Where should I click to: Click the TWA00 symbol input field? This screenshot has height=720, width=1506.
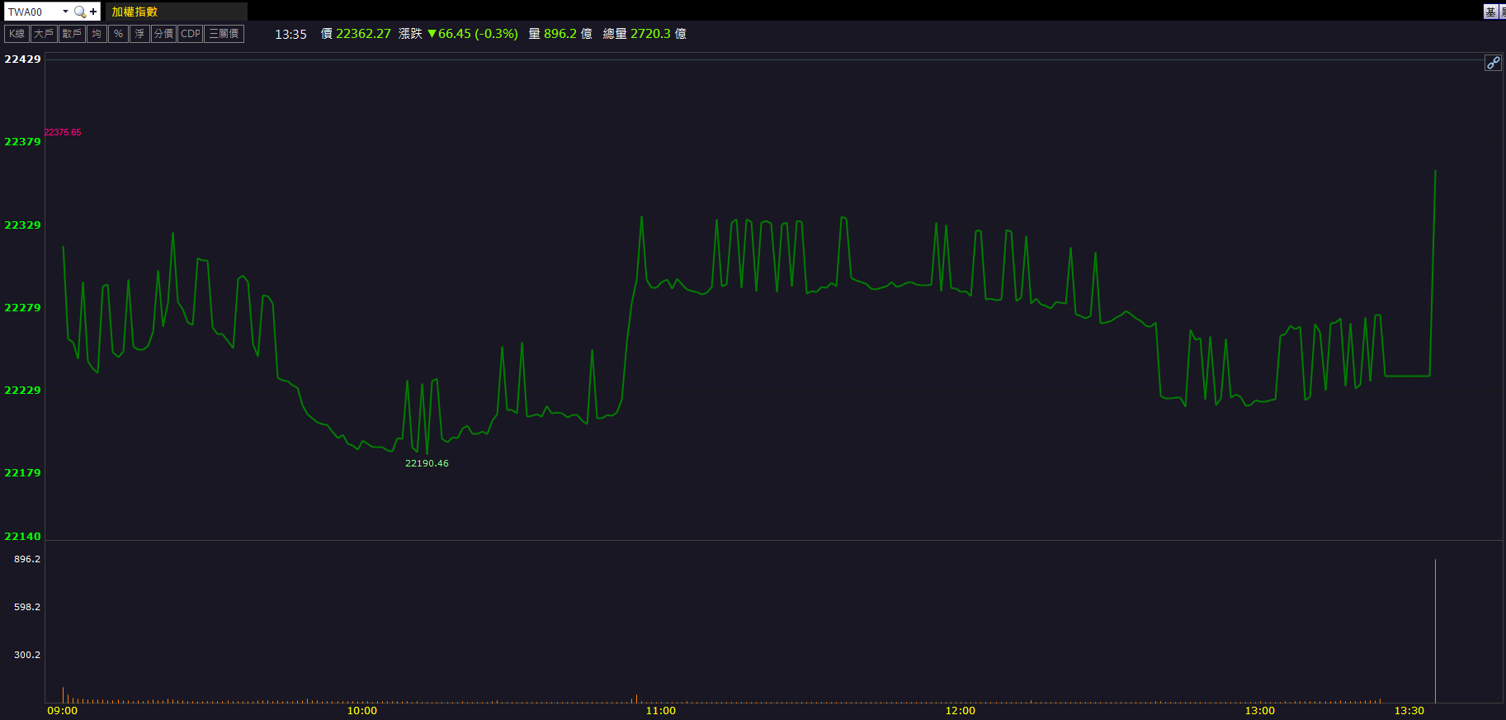[32, 12]
